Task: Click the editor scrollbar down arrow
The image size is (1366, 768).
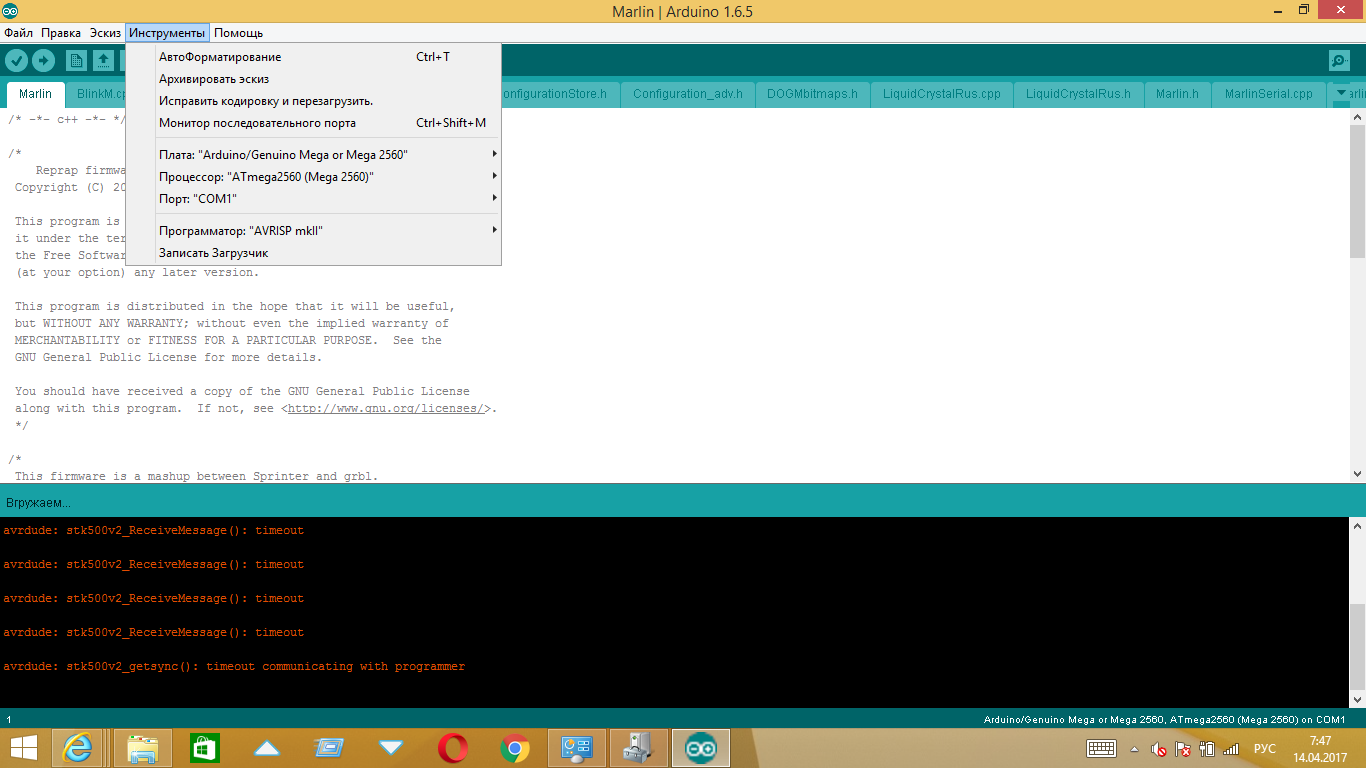Action: pyautogui.click(x=1357, y=474)
